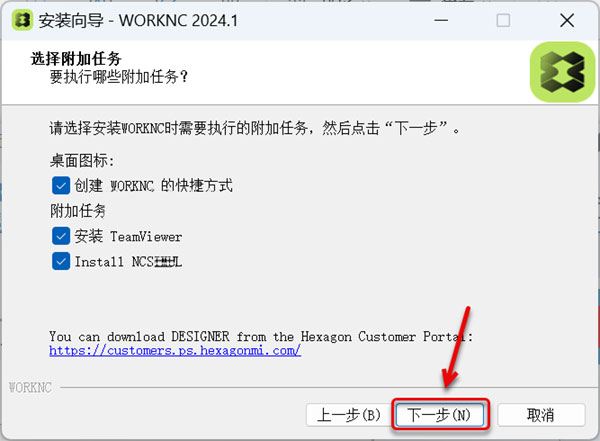This screenshot has width=600, height=441.
Task: Minimize the WORKNC setup wizard window
Action: click(x=441, y=20)
